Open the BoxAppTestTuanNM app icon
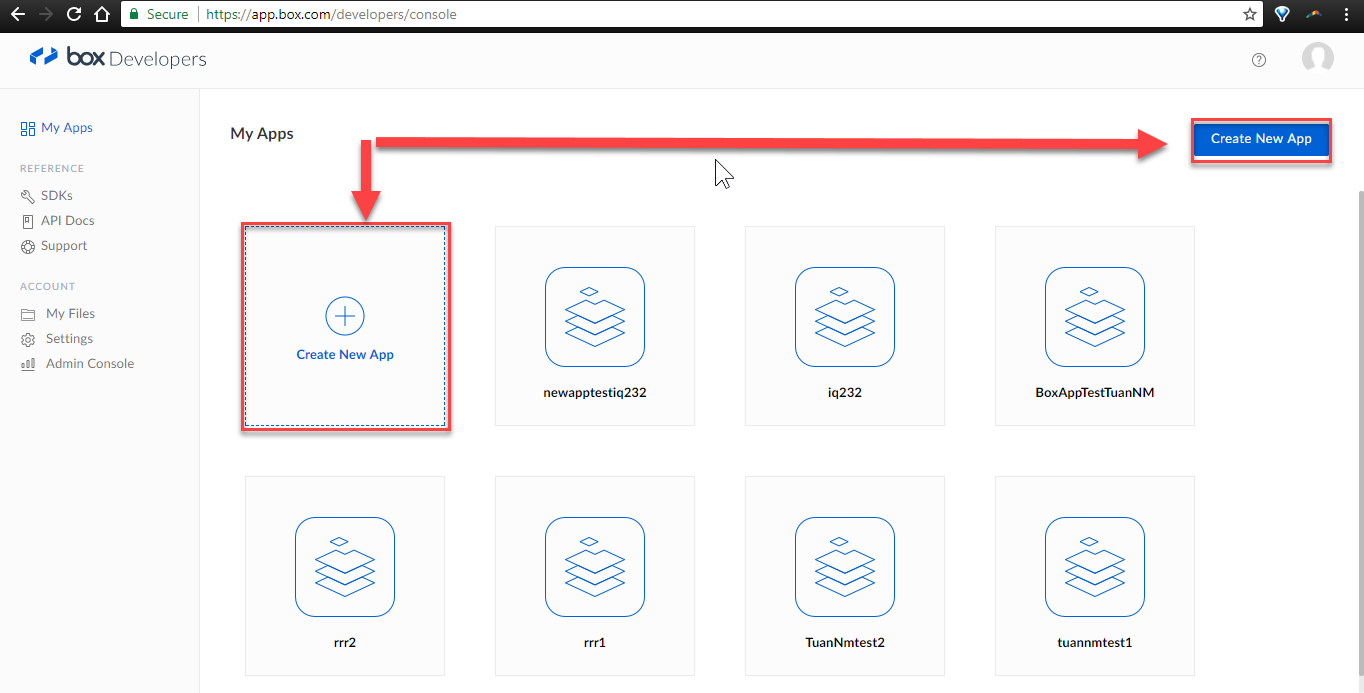1364x693 pixels. 1095,317
